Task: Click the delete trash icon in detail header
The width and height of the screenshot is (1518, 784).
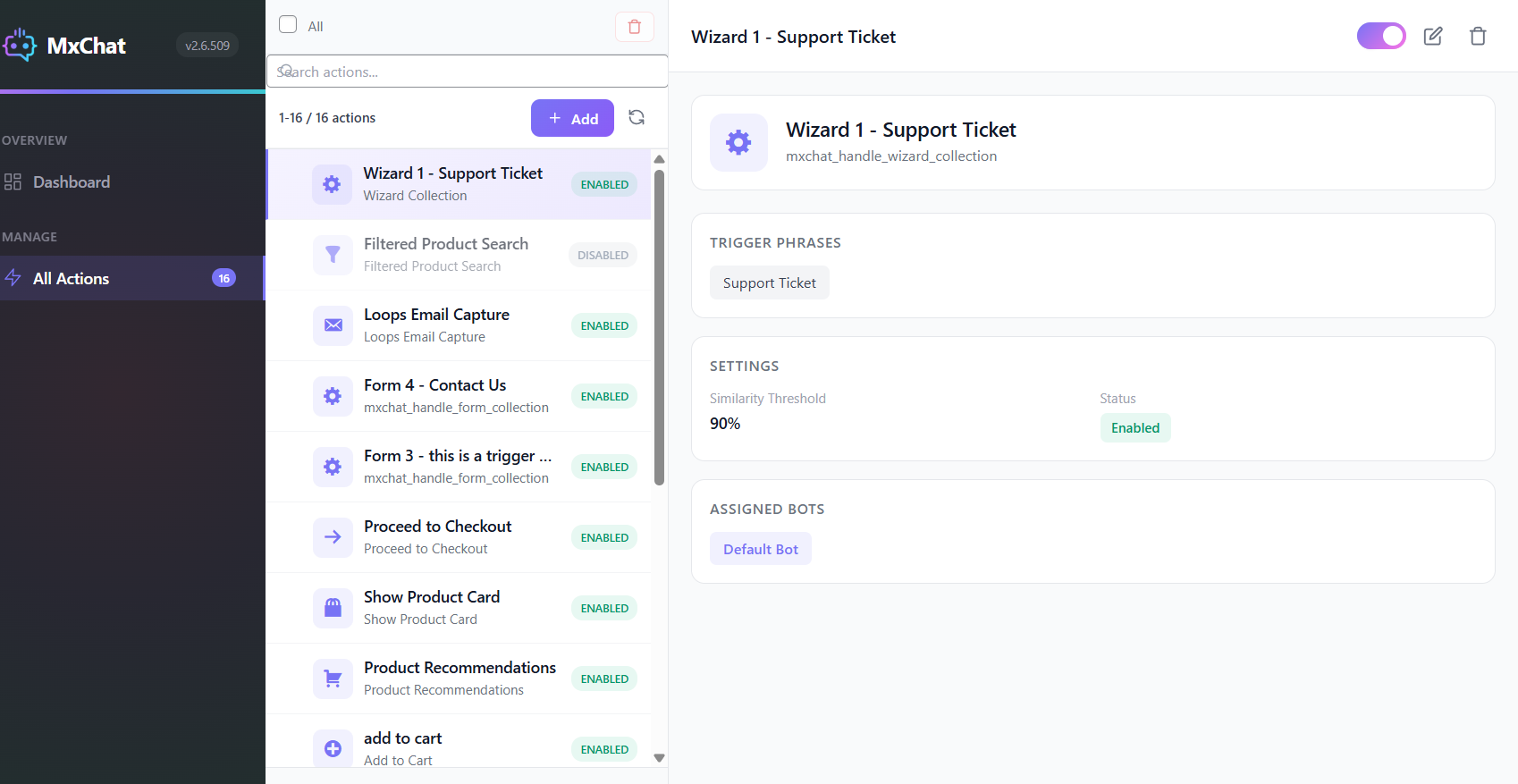Action: tap(1478, 36)
